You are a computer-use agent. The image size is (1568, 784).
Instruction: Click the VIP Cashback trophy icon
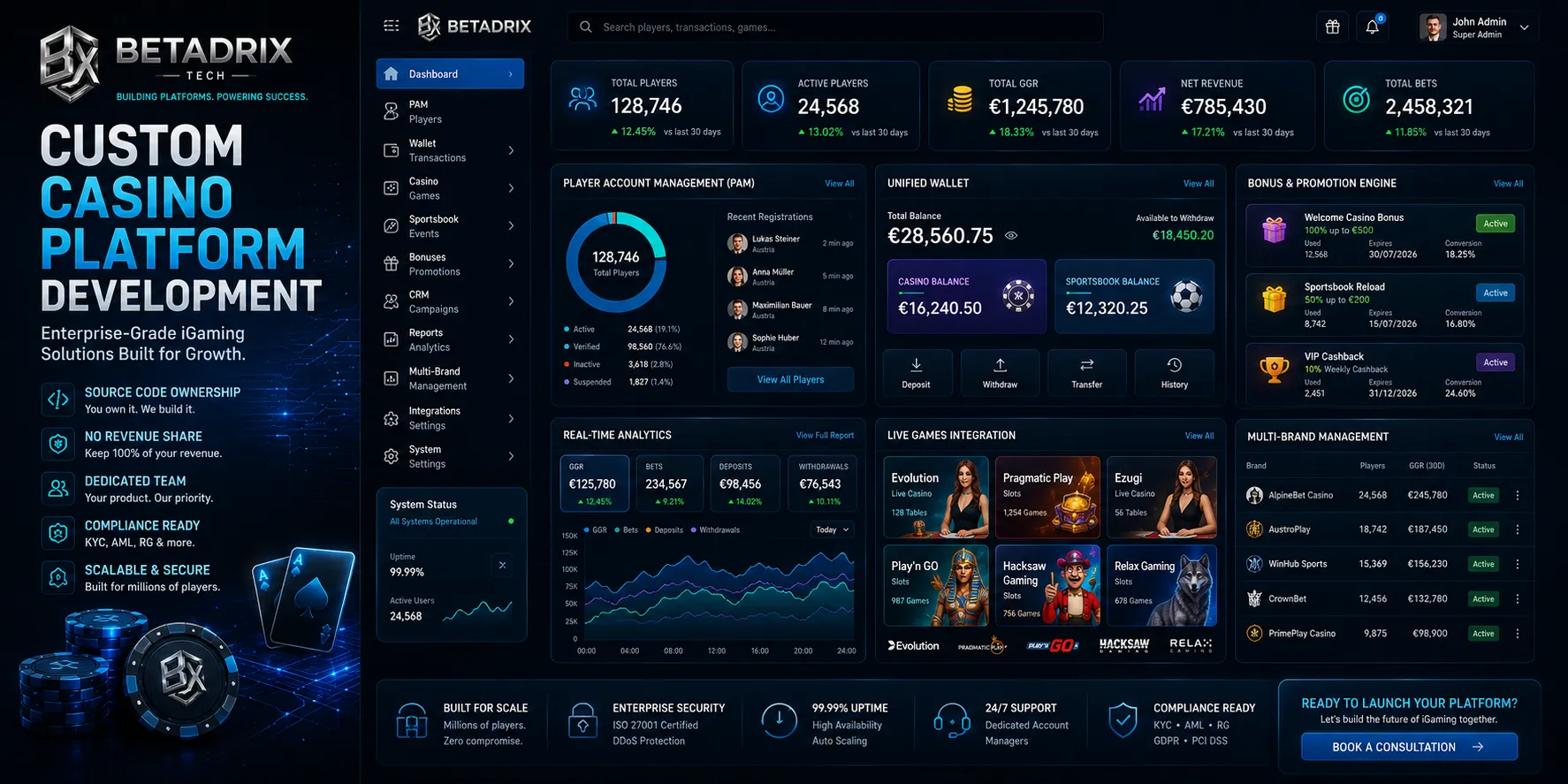tap(1274, 369)
